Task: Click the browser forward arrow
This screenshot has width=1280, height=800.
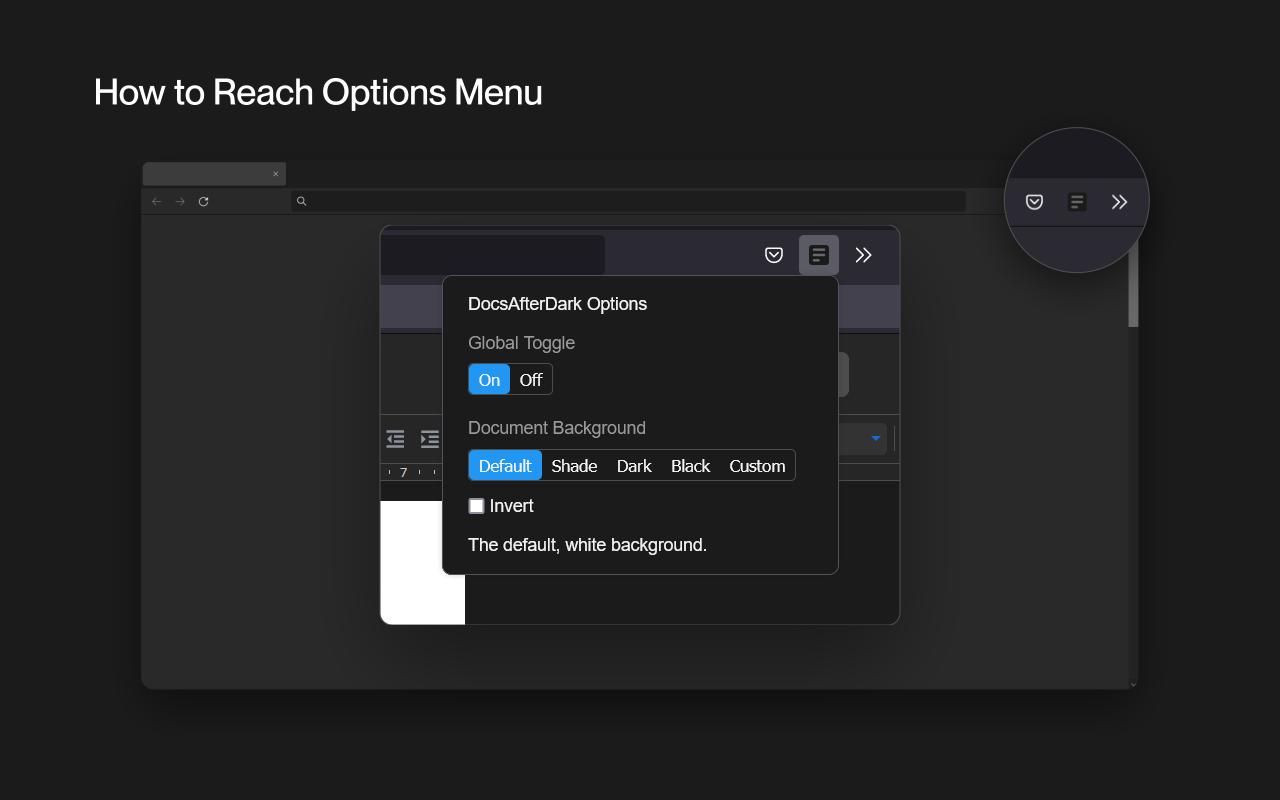Action: tap(180, 201)
